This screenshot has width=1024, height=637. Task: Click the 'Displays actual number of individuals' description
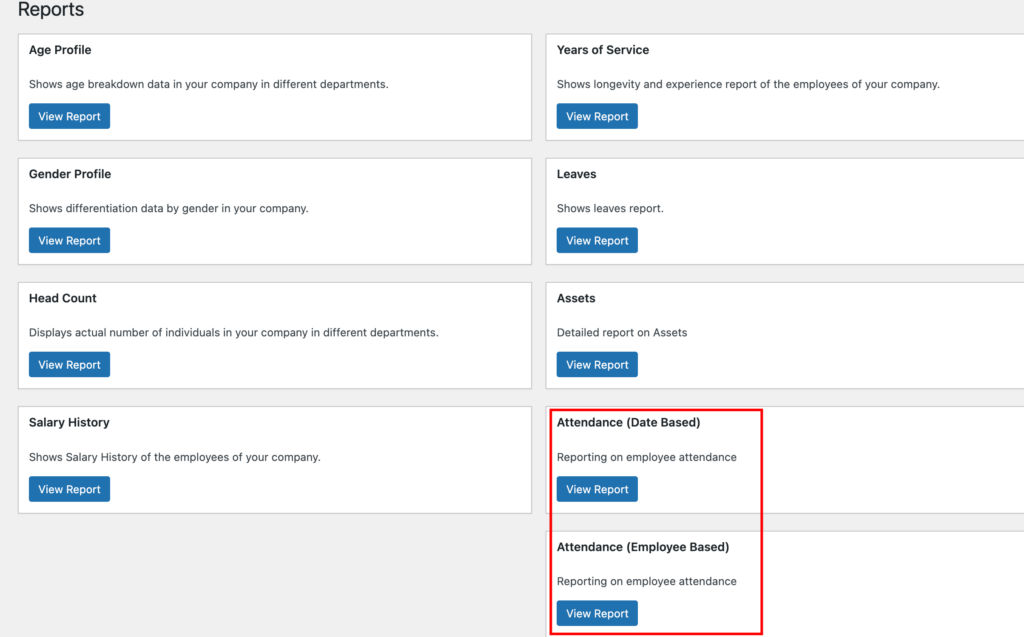[234, 333]
